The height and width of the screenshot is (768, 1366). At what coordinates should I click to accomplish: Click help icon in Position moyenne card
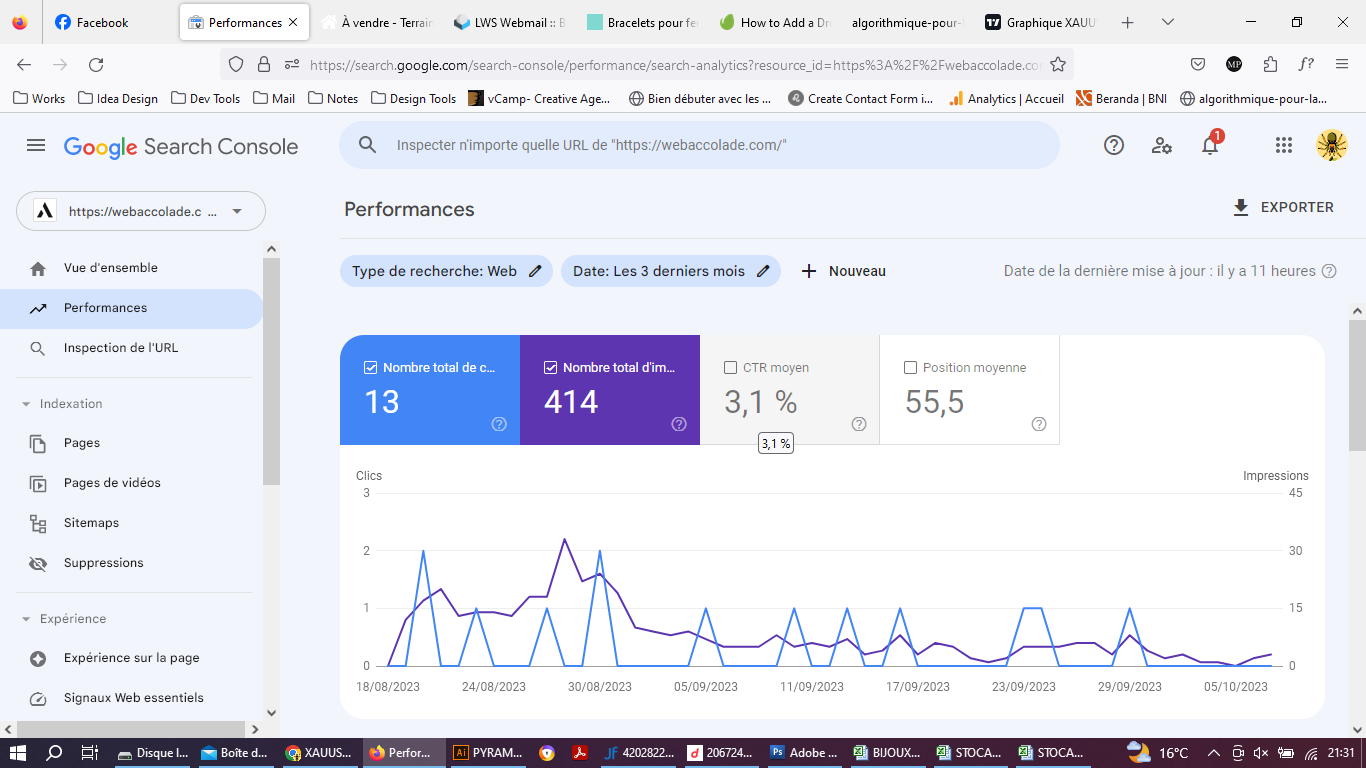pos(1039,424)
